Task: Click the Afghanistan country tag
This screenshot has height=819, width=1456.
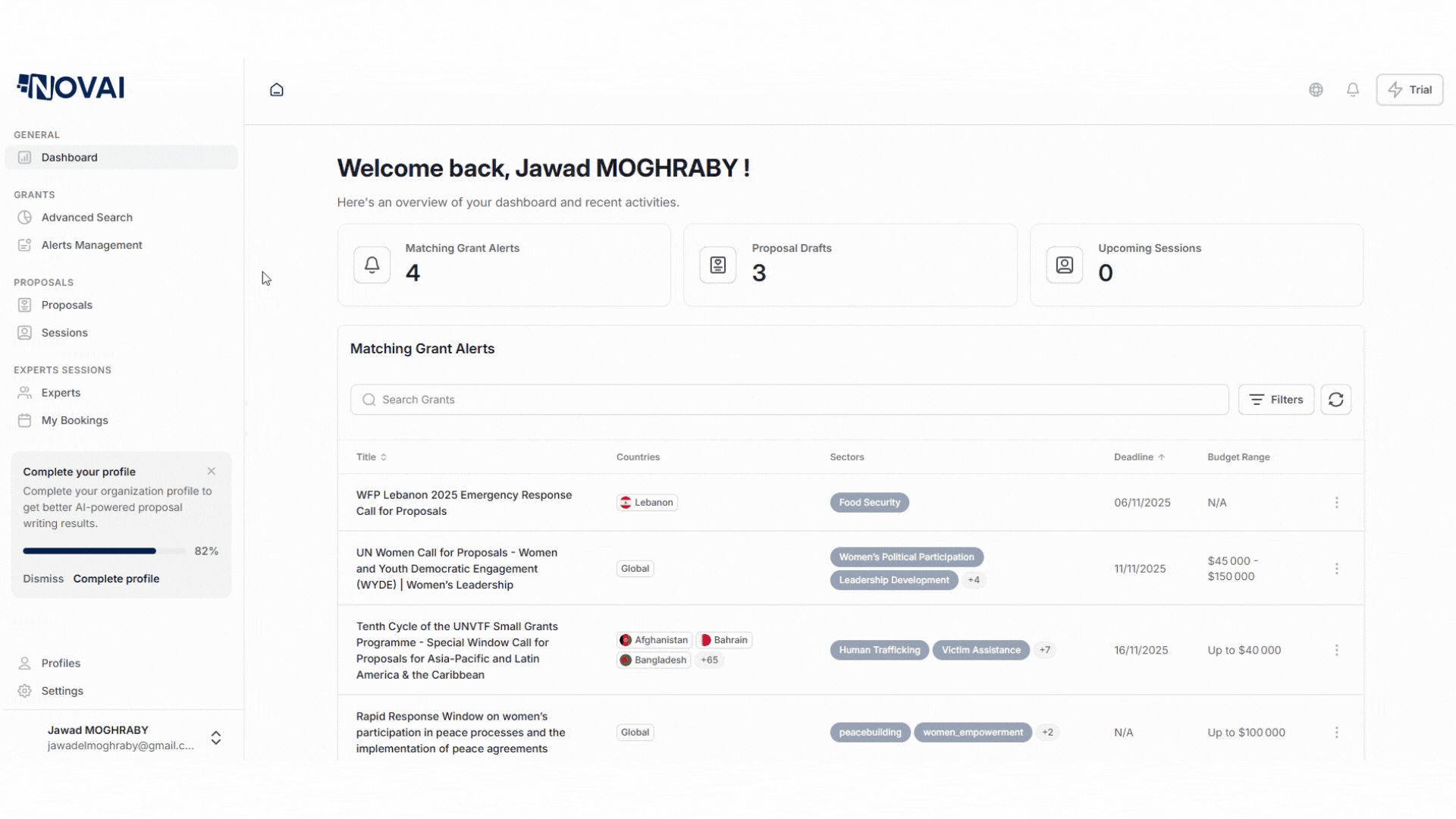Action: [654, 640]
